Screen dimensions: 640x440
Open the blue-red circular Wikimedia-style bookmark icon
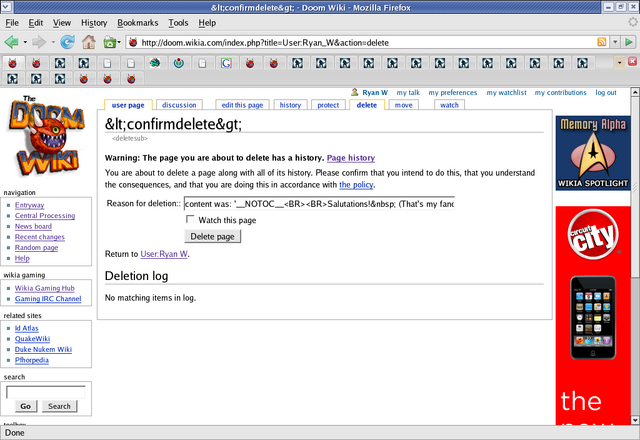(x=179, y=63)
